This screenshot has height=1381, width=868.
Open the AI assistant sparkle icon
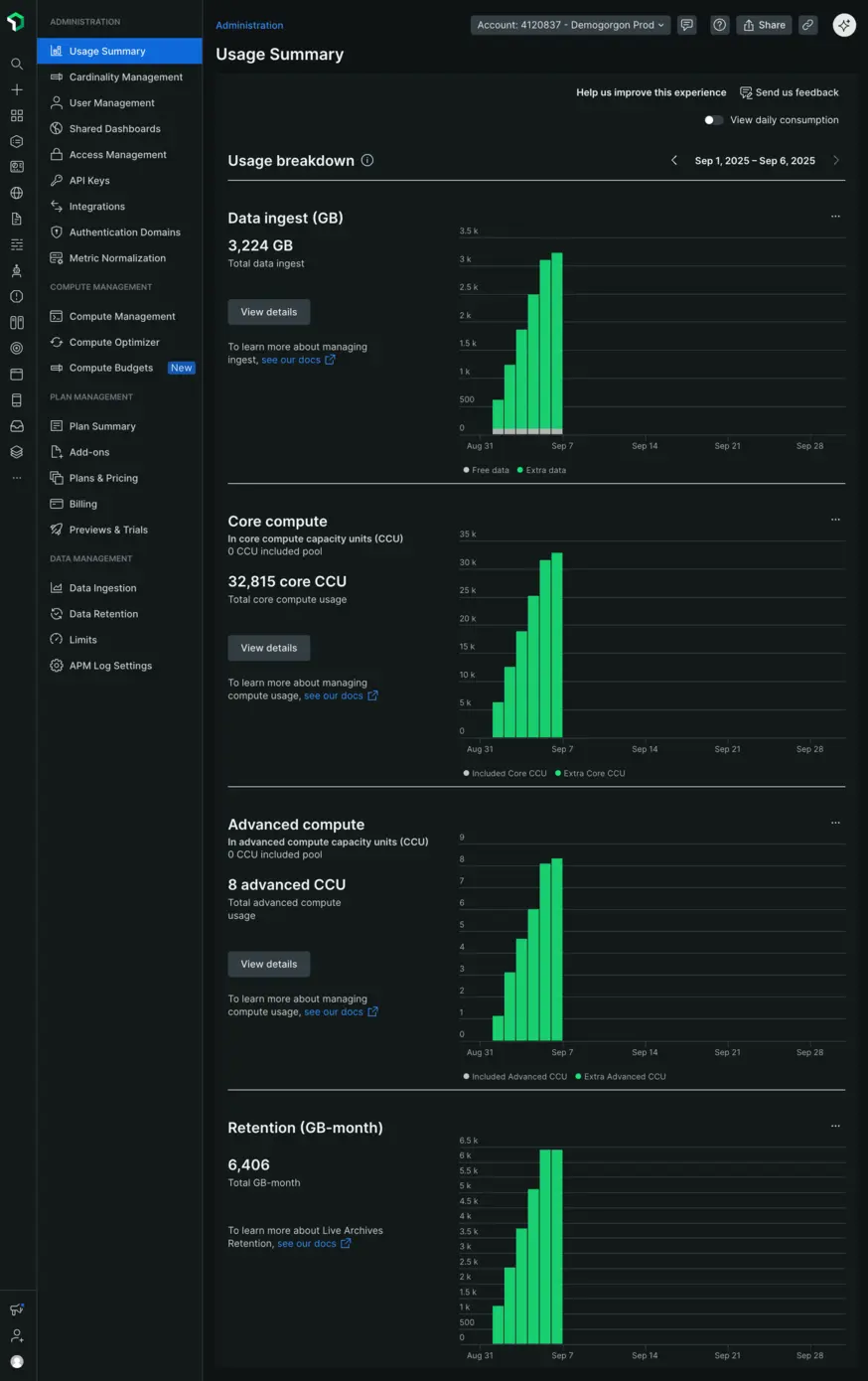point(844,25)
